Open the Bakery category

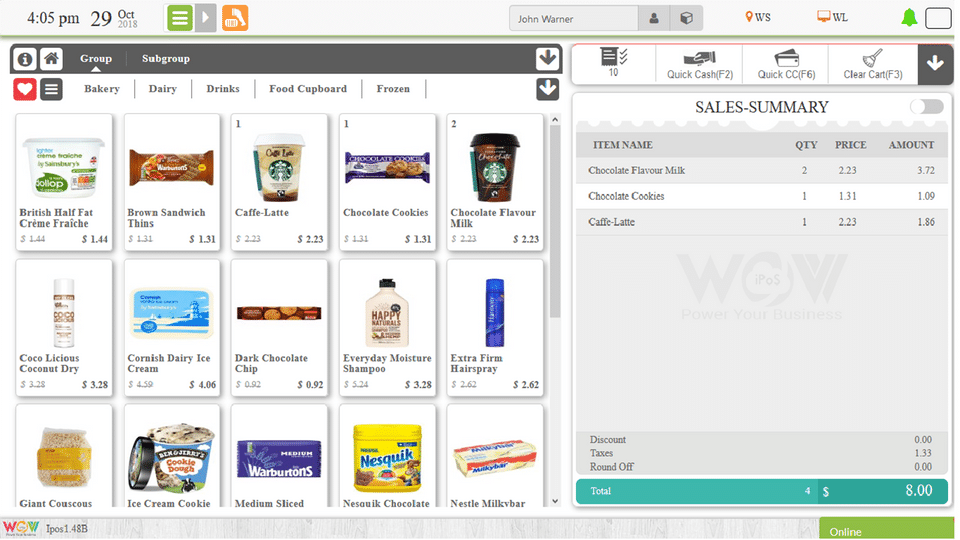[102, 89]
